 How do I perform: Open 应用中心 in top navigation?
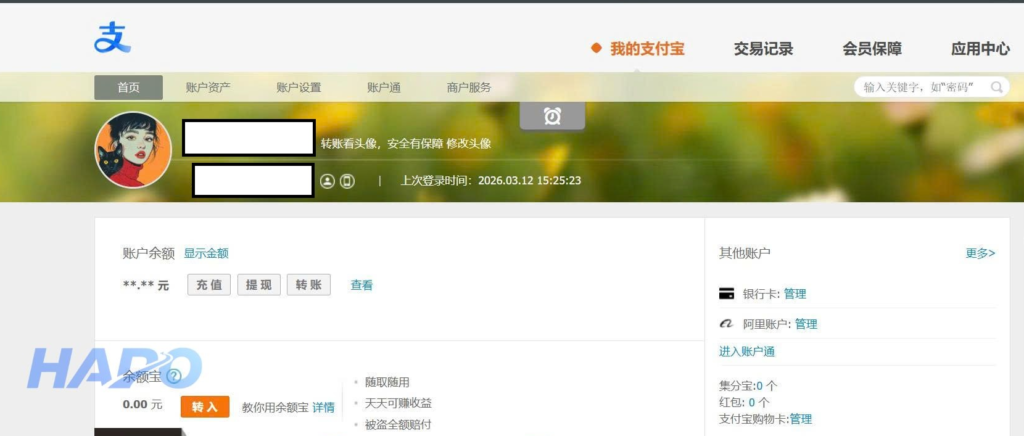[980, 48]
